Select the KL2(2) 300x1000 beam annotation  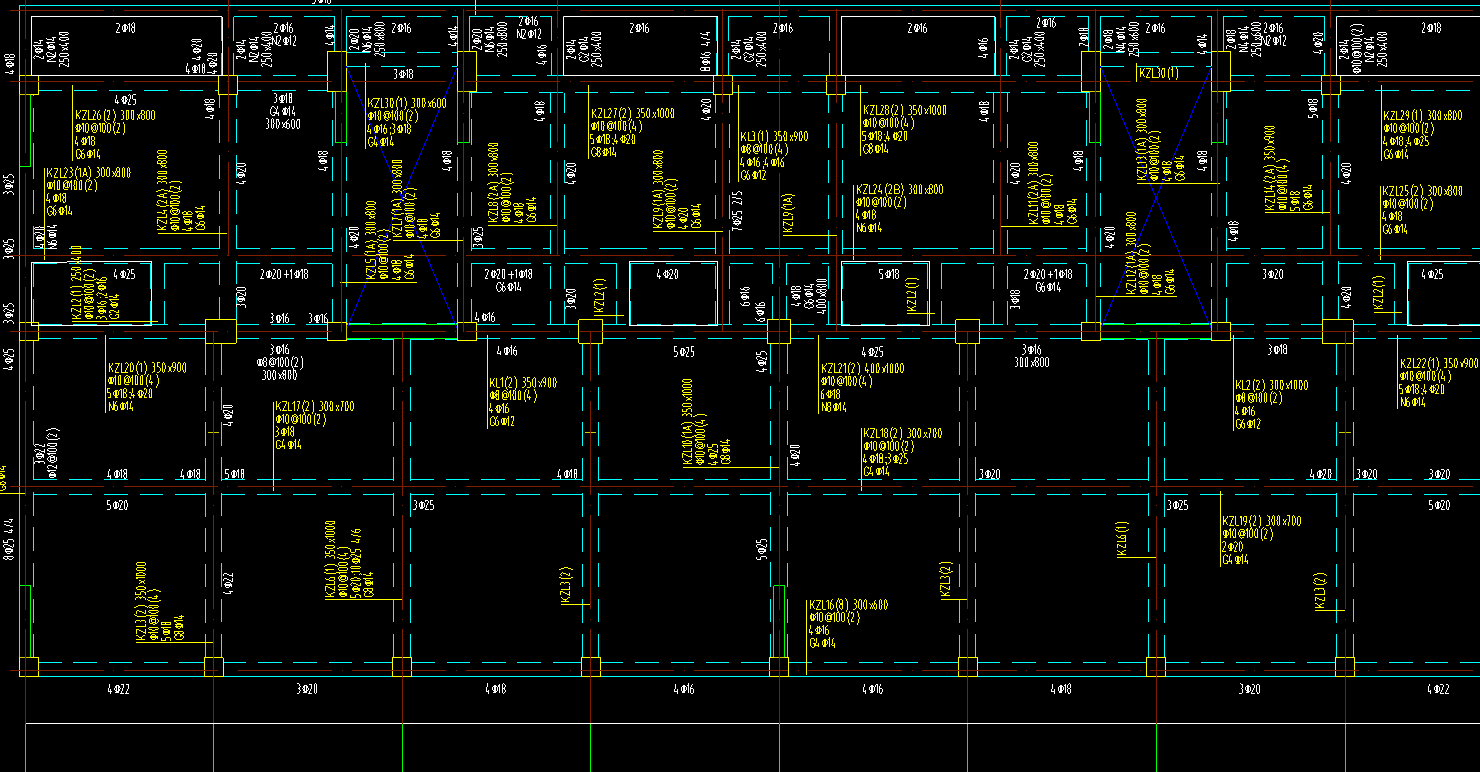1272,385
